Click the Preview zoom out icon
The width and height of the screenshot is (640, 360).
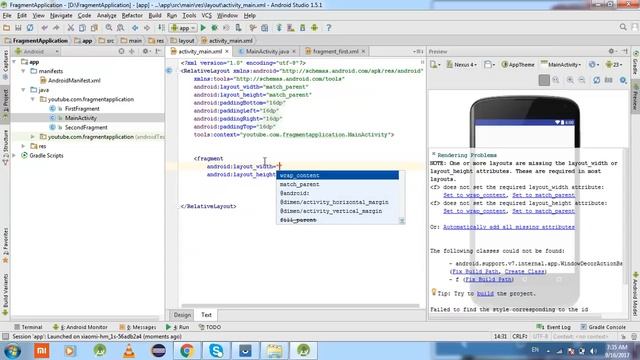point(582,80)
